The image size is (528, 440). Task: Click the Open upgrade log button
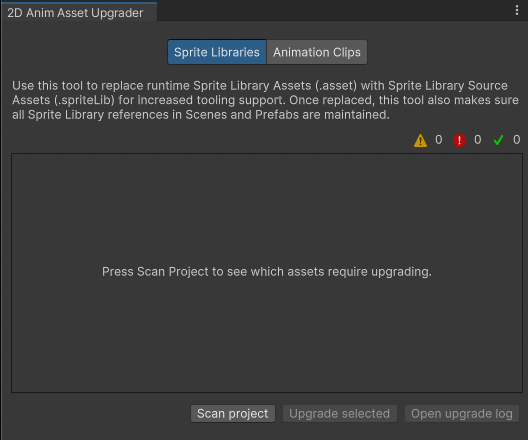462,413
